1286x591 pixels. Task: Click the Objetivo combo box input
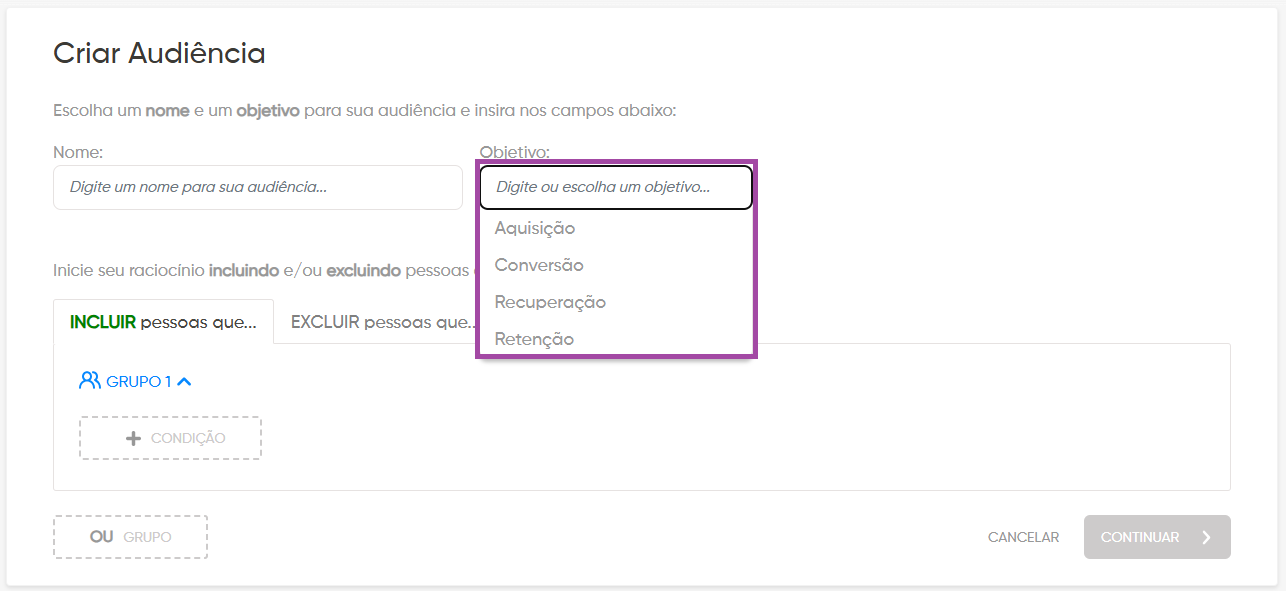[x=616, y=187]
